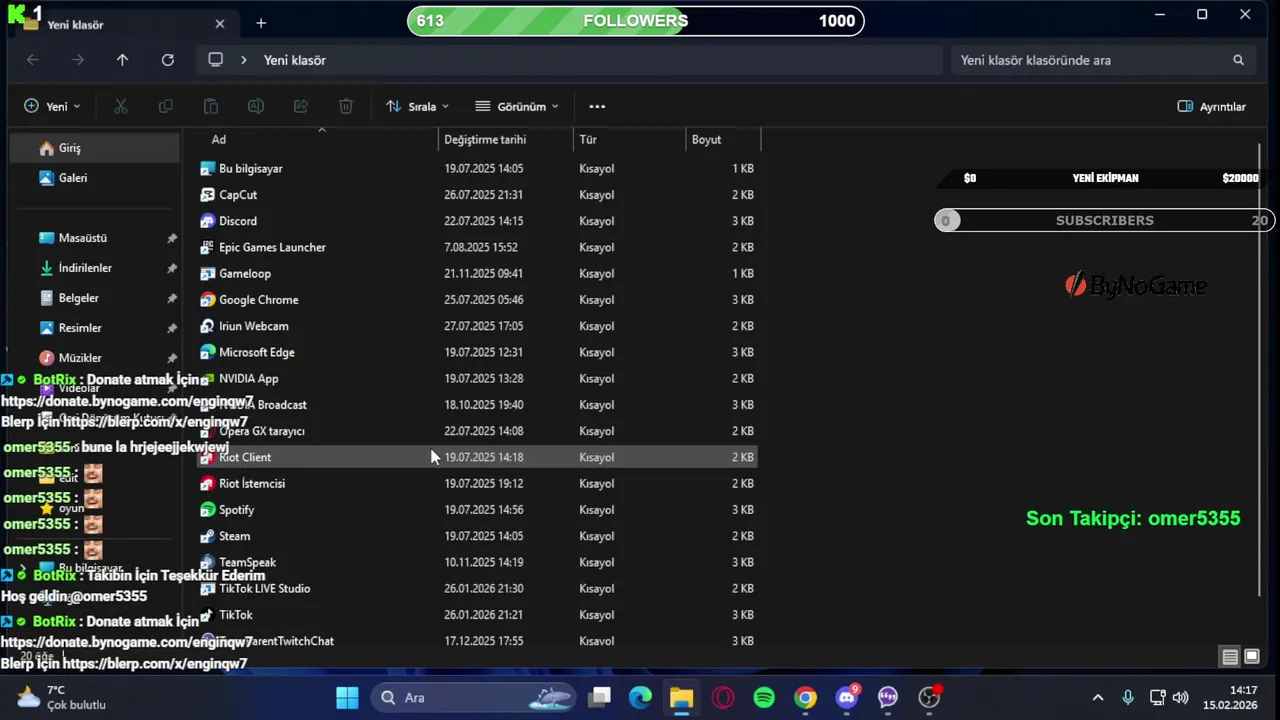Click the microphone icon in system tray
The image size is (1280, 720).
pyautogui.click(x=1128, y=697)
